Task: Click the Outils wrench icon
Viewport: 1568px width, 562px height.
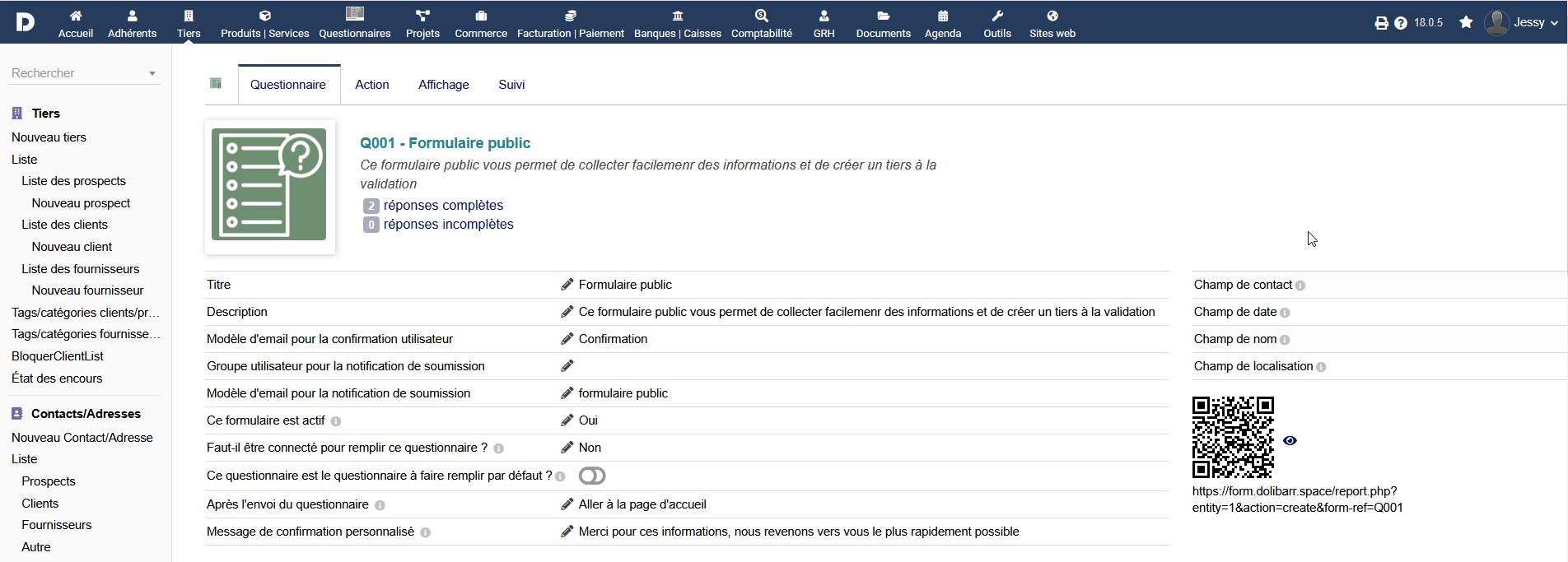Action: coord(997,16)
